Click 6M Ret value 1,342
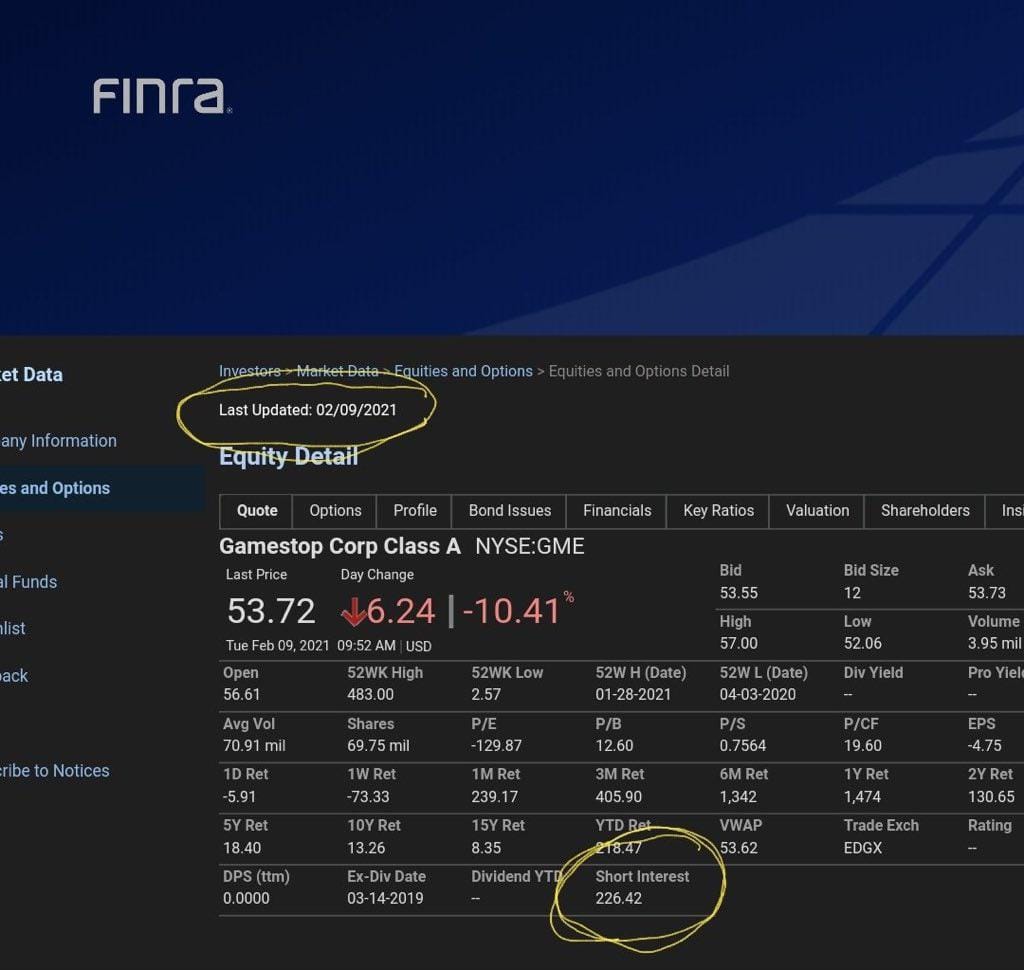Screen dimensions: 1024x970 coord(738,797)
